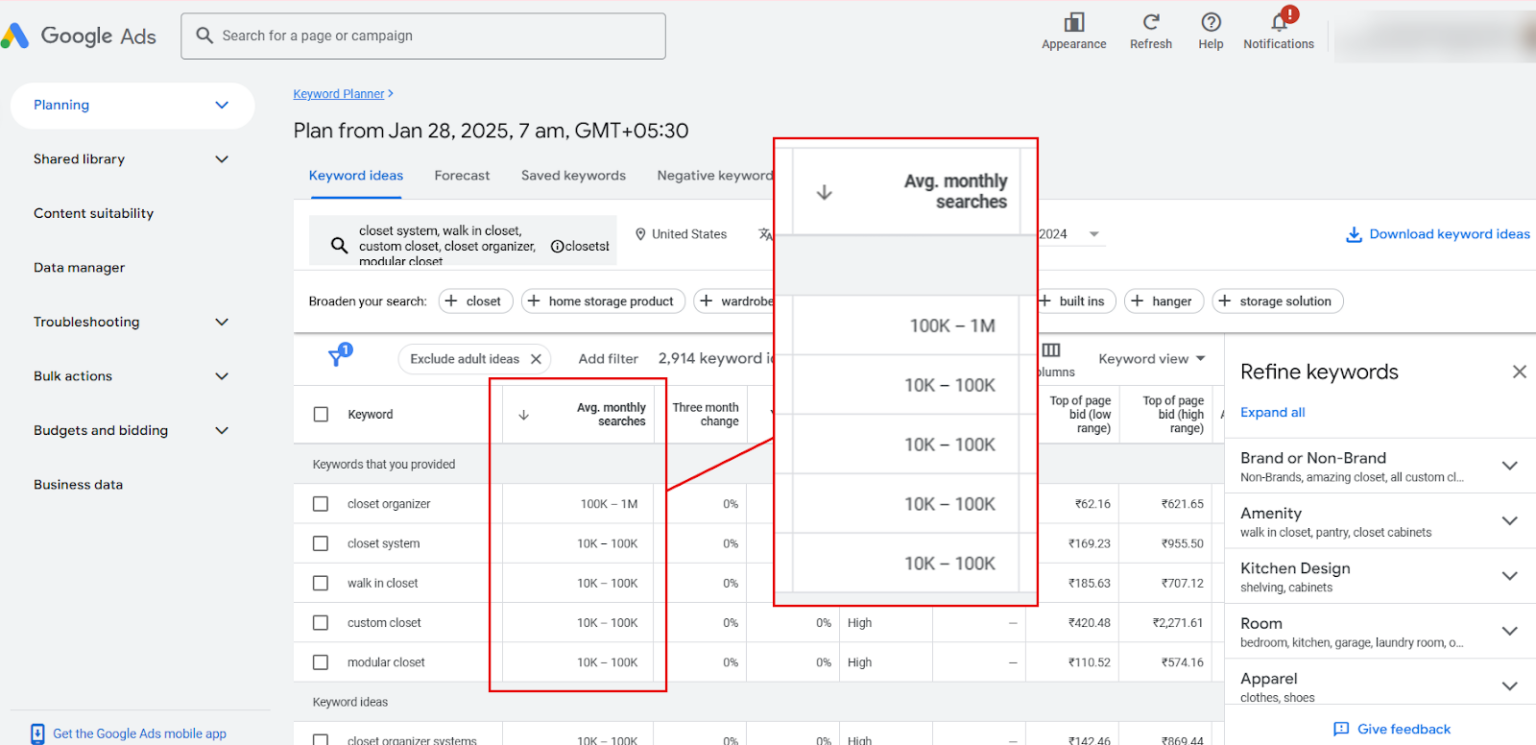
Task: Open the Negative keywords tab
Action: (715, 176)
